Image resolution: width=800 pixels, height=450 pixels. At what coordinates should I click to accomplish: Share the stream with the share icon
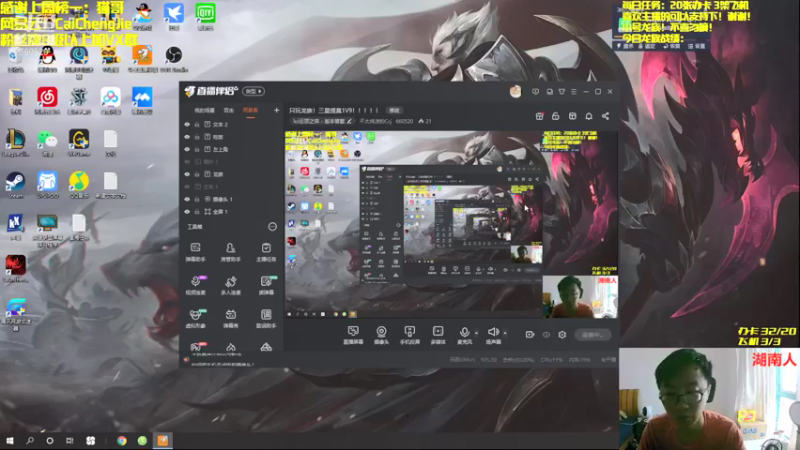point(606,116)
